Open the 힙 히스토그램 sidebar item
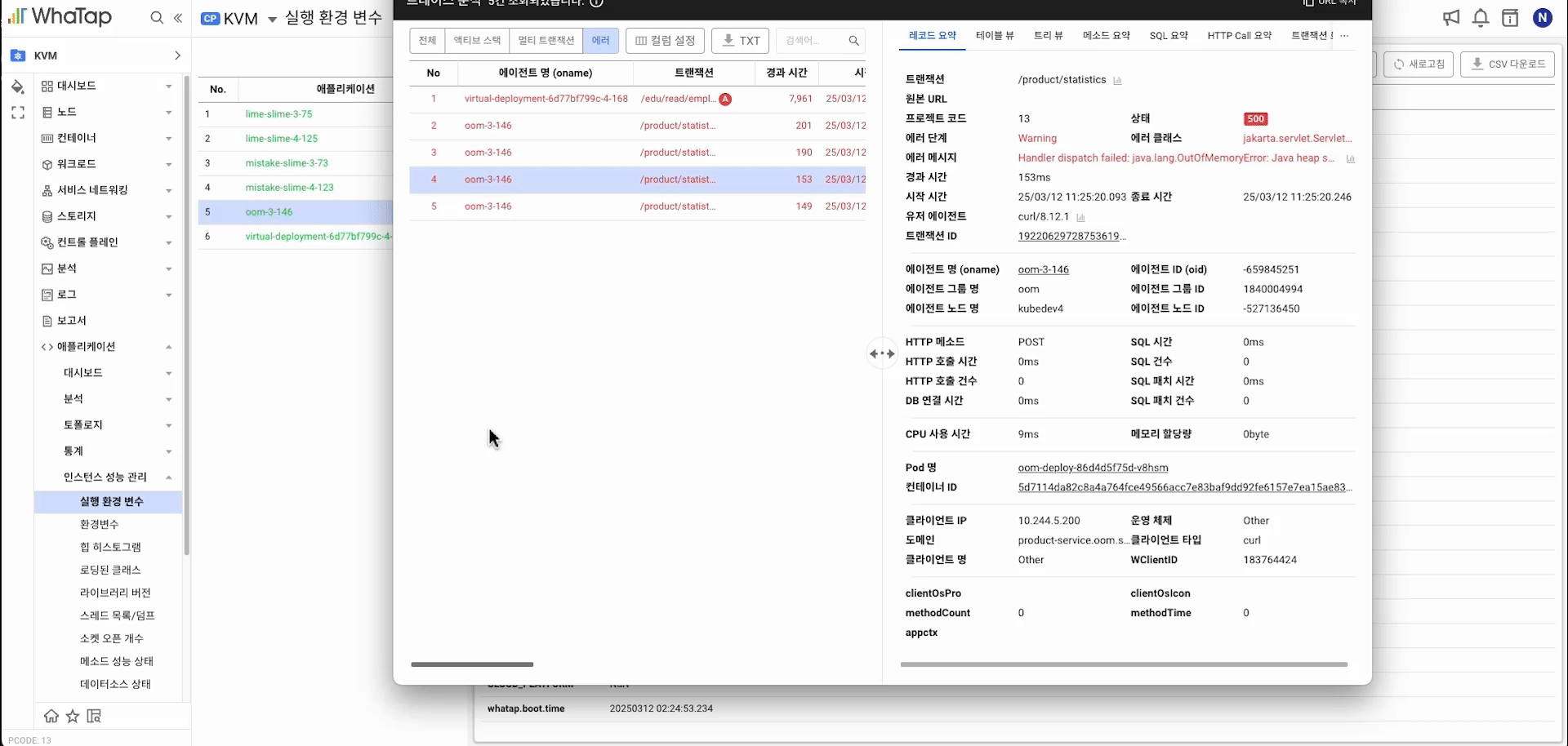The width and height of the screenshot is (1568, 746). pyautogui.click(x=110, y=547)
